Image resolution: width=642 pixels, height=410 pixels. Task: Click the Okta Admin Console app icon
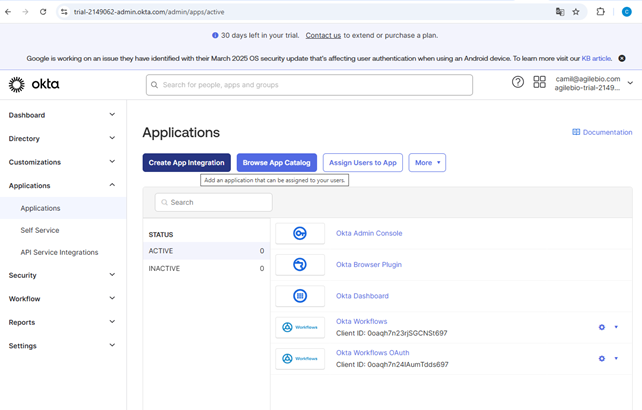coord(300,233)
